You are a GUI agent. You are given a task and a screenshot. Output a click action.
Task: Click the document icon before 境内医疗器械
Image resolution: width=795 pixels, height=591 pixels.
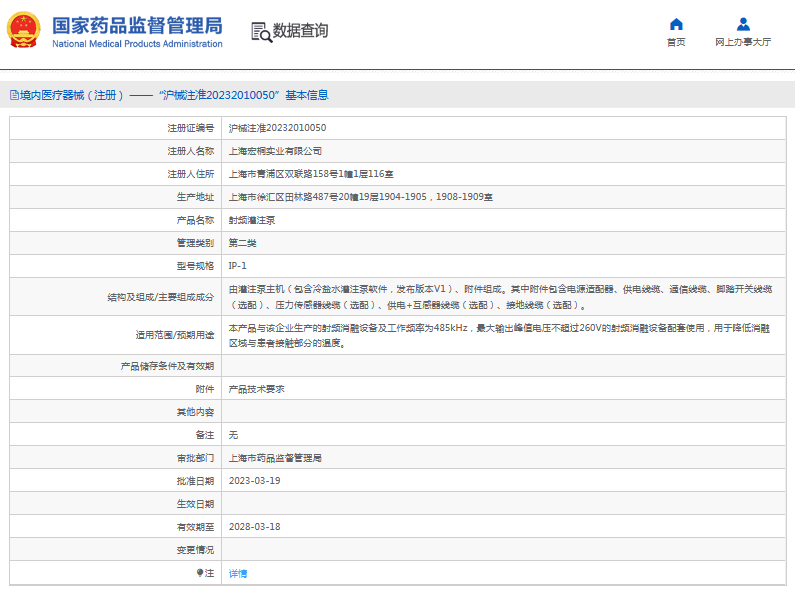(x=14, y=95)
